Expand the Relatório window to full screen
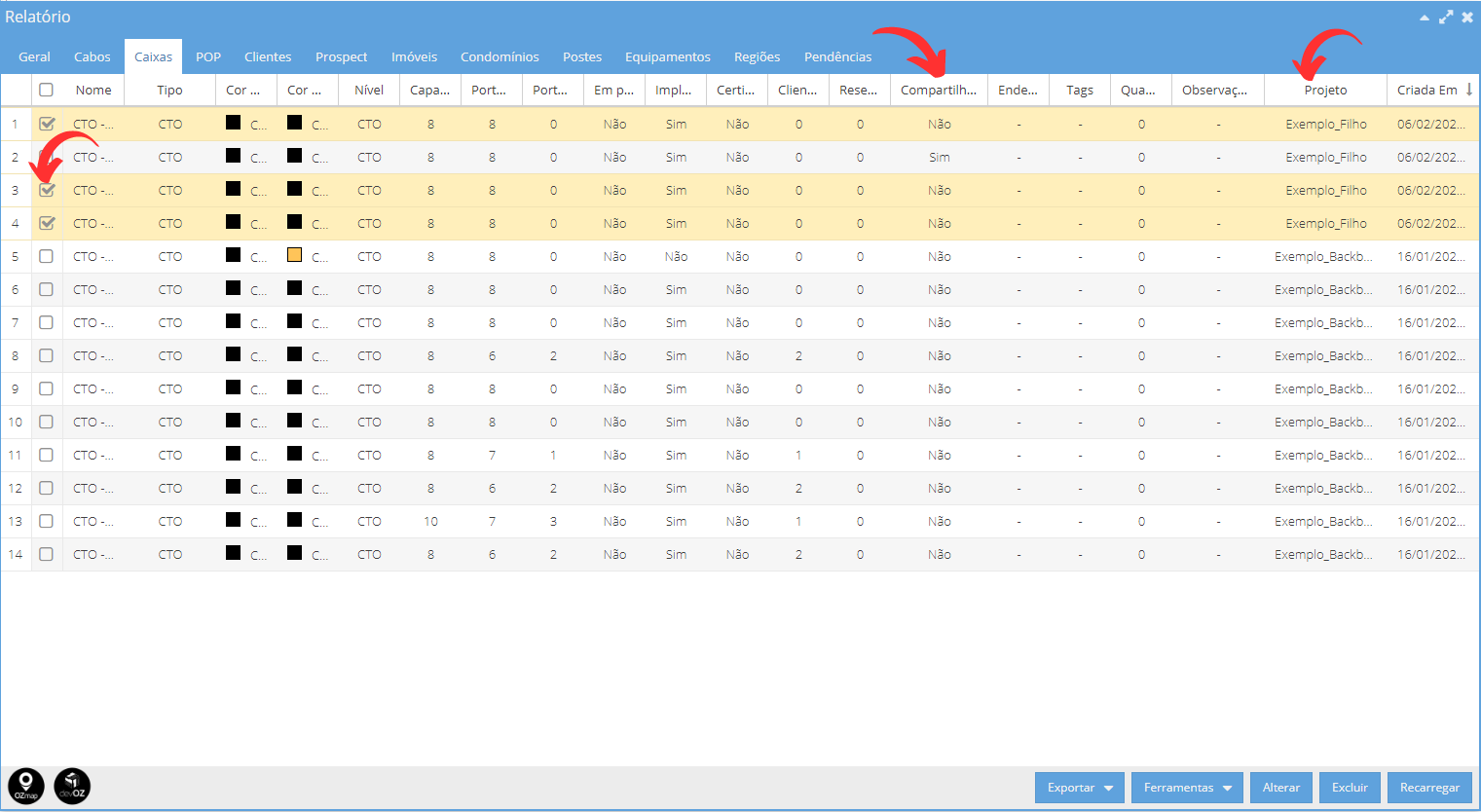This screenshot has height=812, width=1481. 1446,18
